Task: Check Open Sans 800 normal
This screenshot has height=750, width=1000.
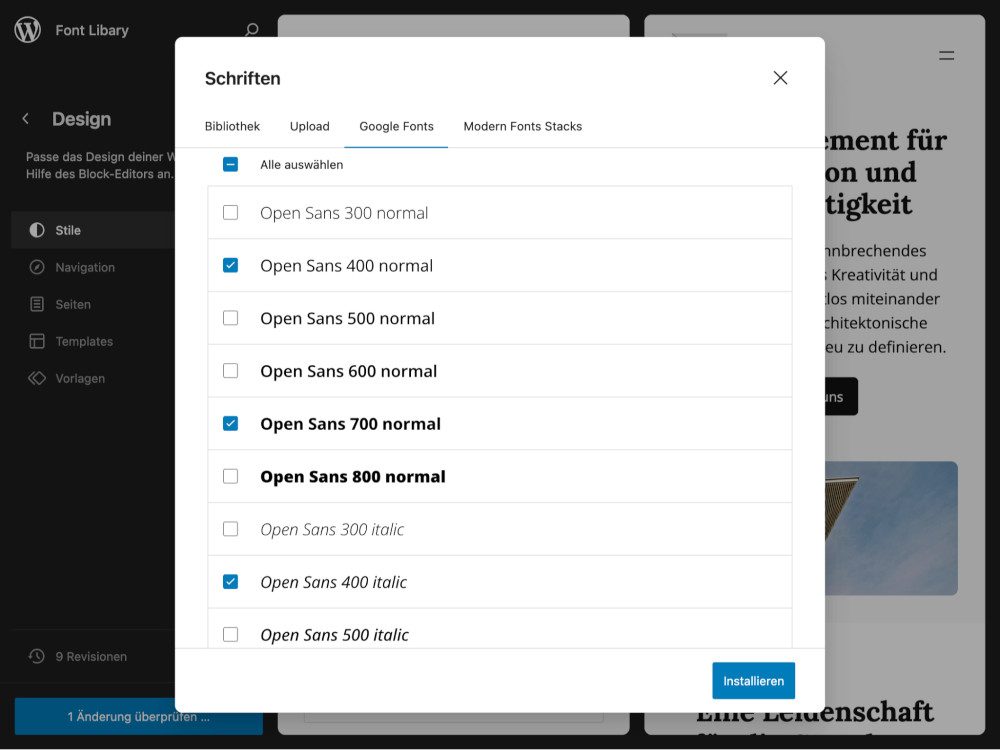Action: click(x=230, y=477)
